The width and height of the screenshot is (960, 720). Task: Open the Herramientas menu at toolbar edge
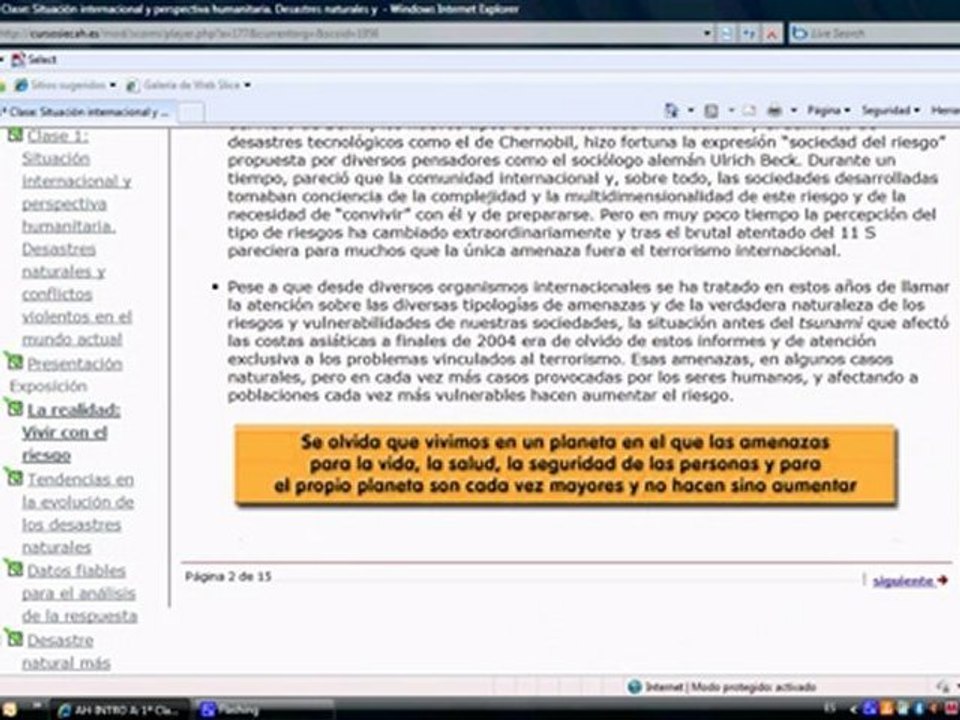(945, 110)
